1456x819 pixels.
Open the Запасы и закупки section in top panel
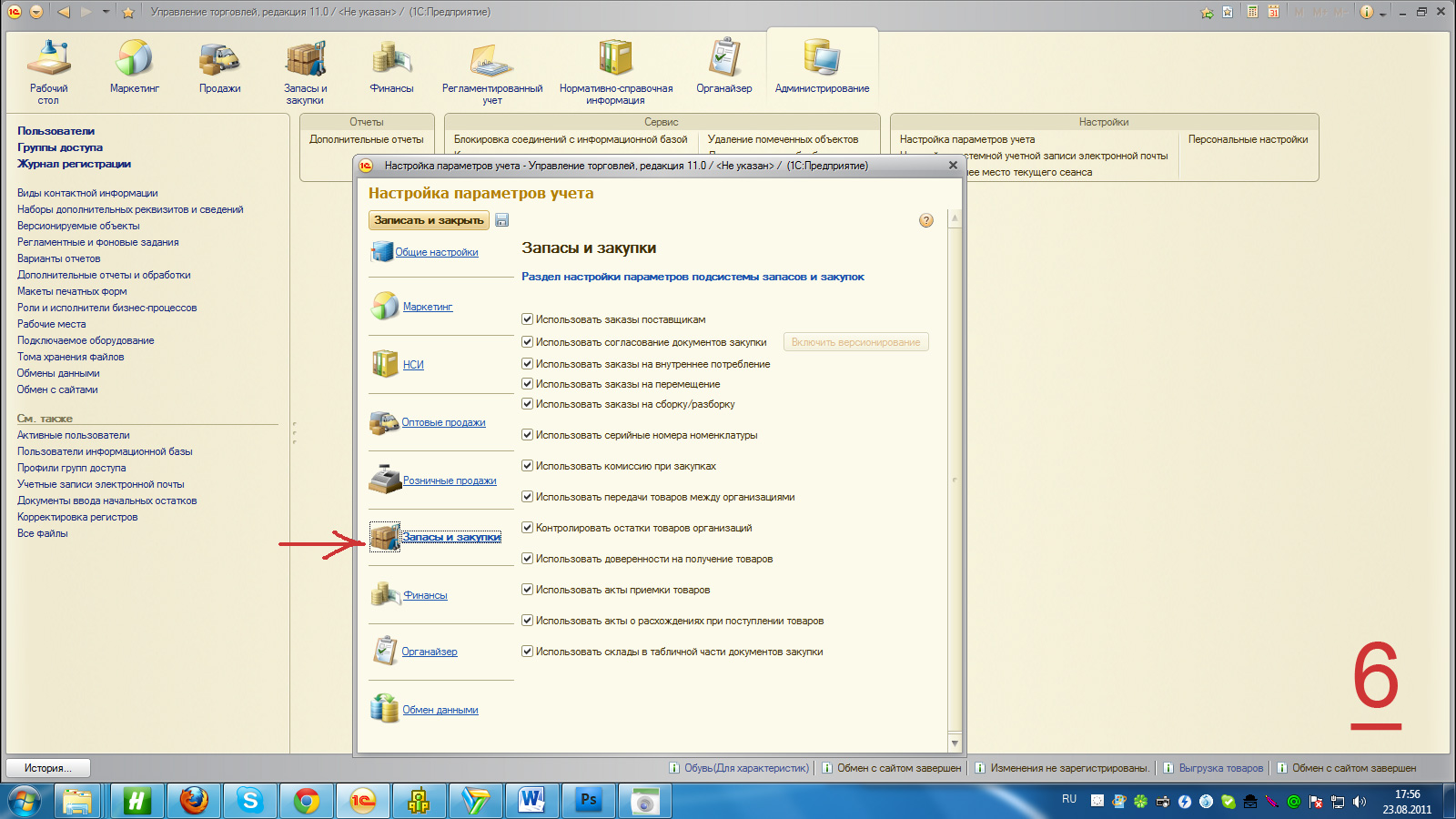pos(306,73)
